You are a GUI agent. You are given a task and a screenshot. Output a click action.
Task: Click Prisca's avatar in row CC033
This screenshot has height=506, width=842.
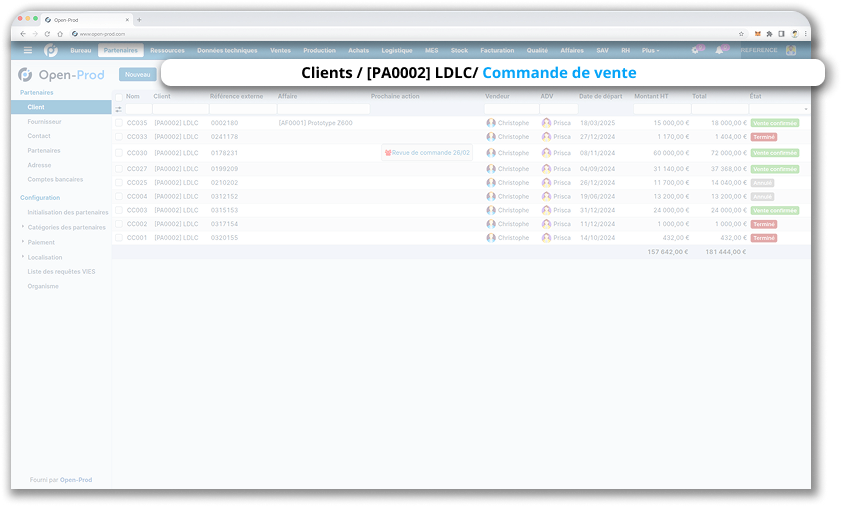[546, 137]
